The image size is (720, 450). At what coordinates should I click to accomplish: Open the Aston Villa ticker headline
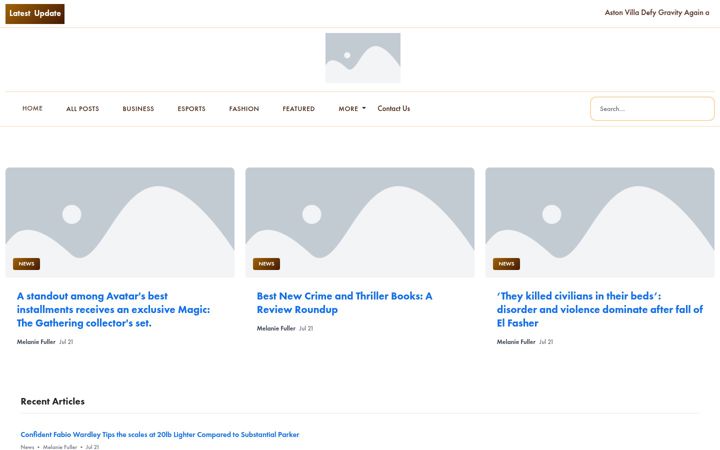click(x=657, y=12)
